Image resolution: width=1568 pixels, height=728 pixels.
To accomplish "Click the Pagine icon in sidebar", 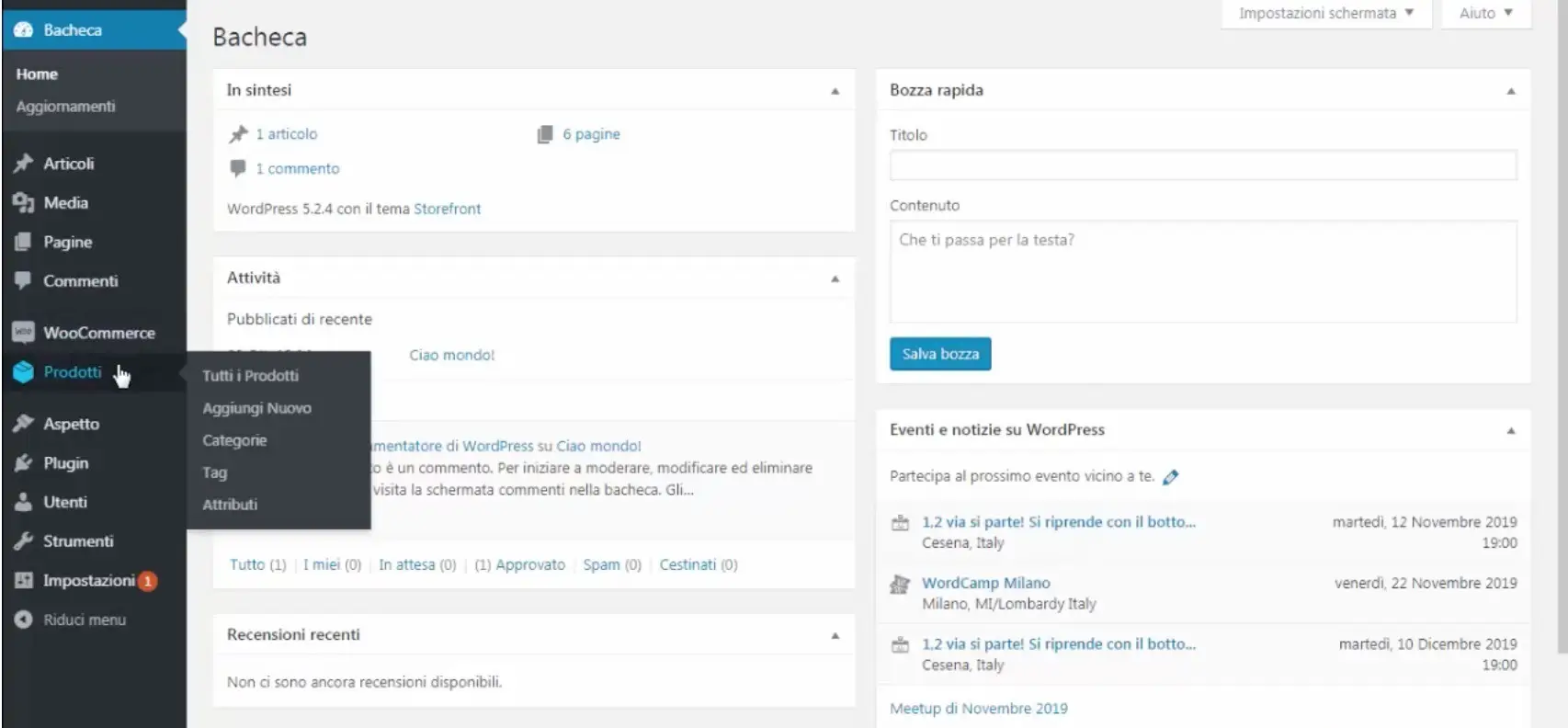I will point(23,243).
